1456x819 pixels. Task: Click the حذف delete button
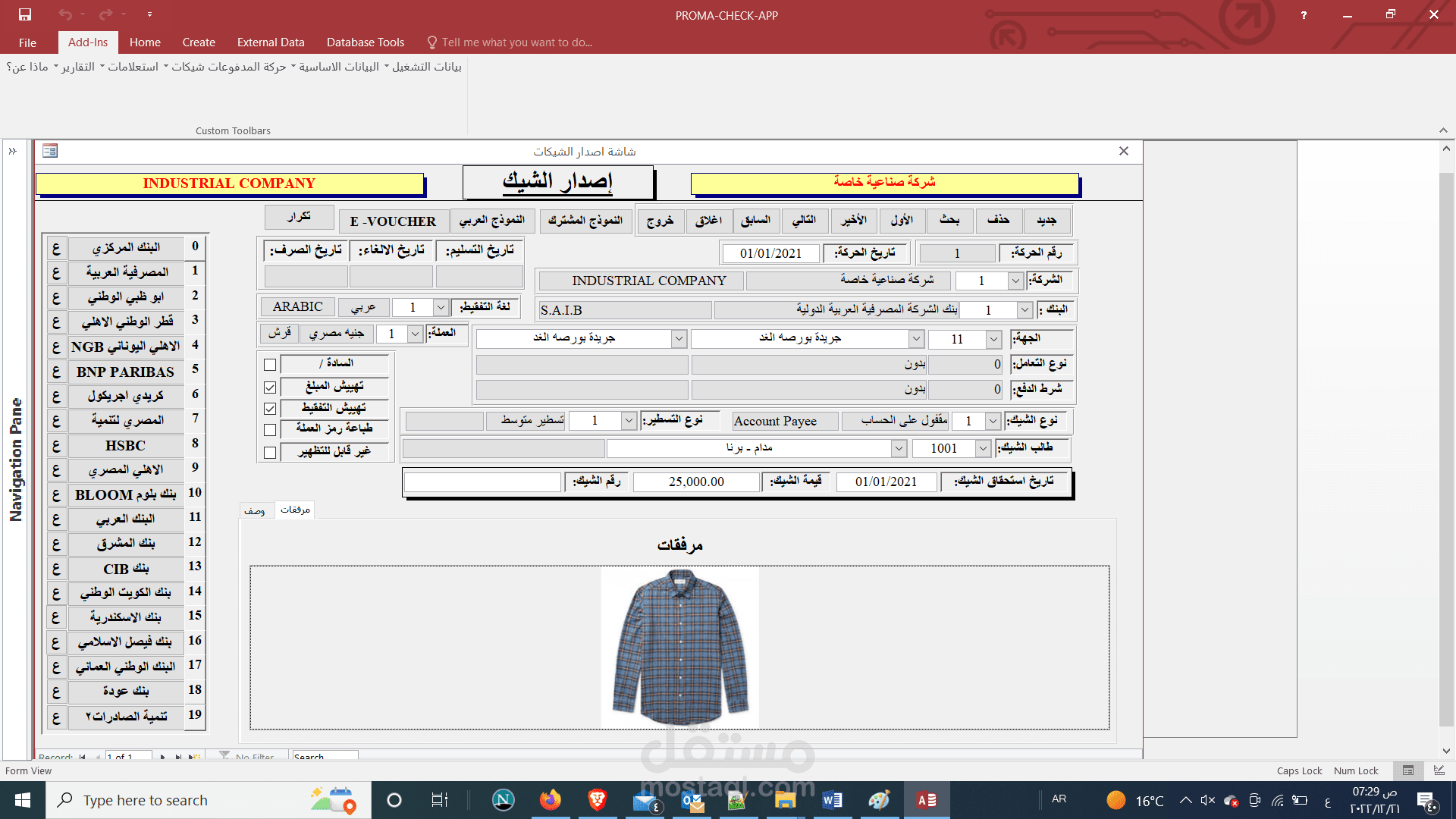point(998,220)
